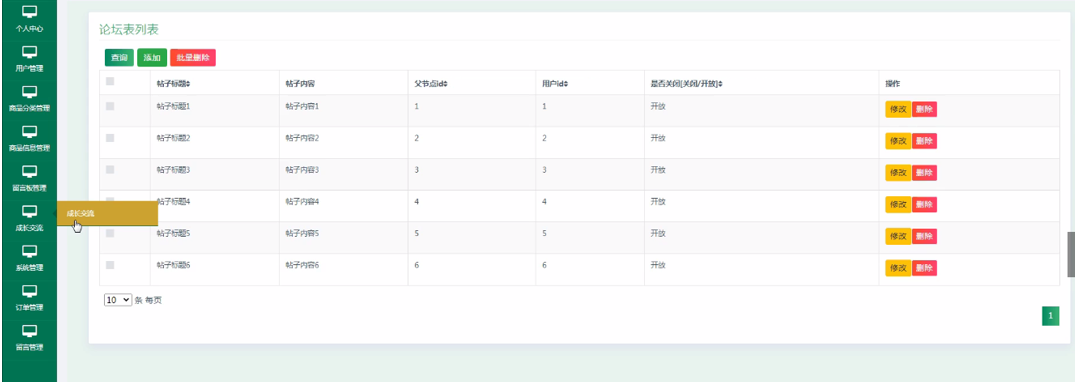Open the 商品分类管理 sidebar monitor icon

click(x=29, y=92)
